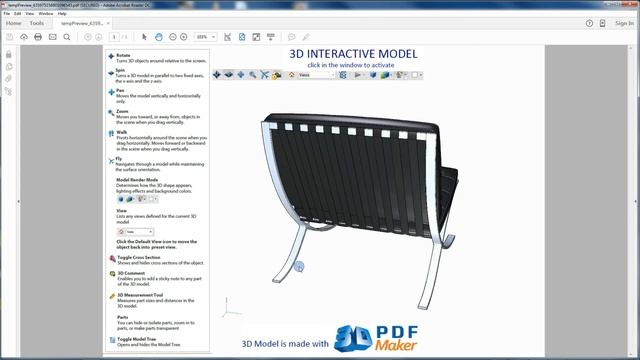This screenshot has width=640, height=360.
Task: Toggle the Model Tree icon in 3D toolbar
Action: (343, 75)
